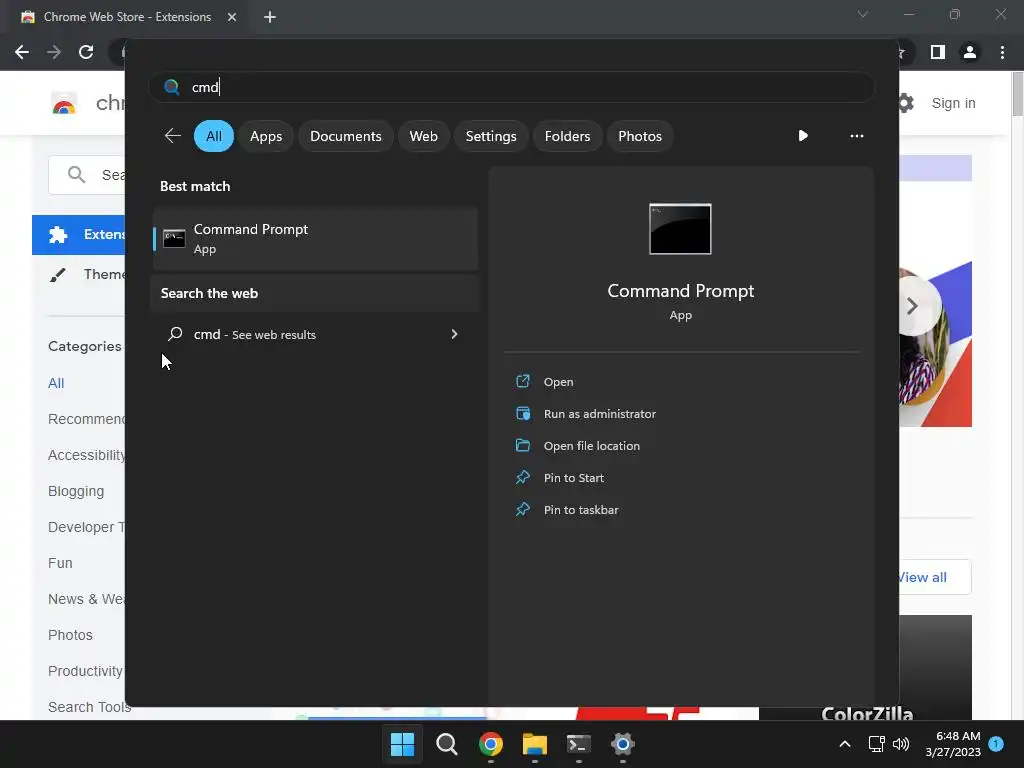
Task: Advance the Web Store carousel next arrow
Action: (913, 306)
